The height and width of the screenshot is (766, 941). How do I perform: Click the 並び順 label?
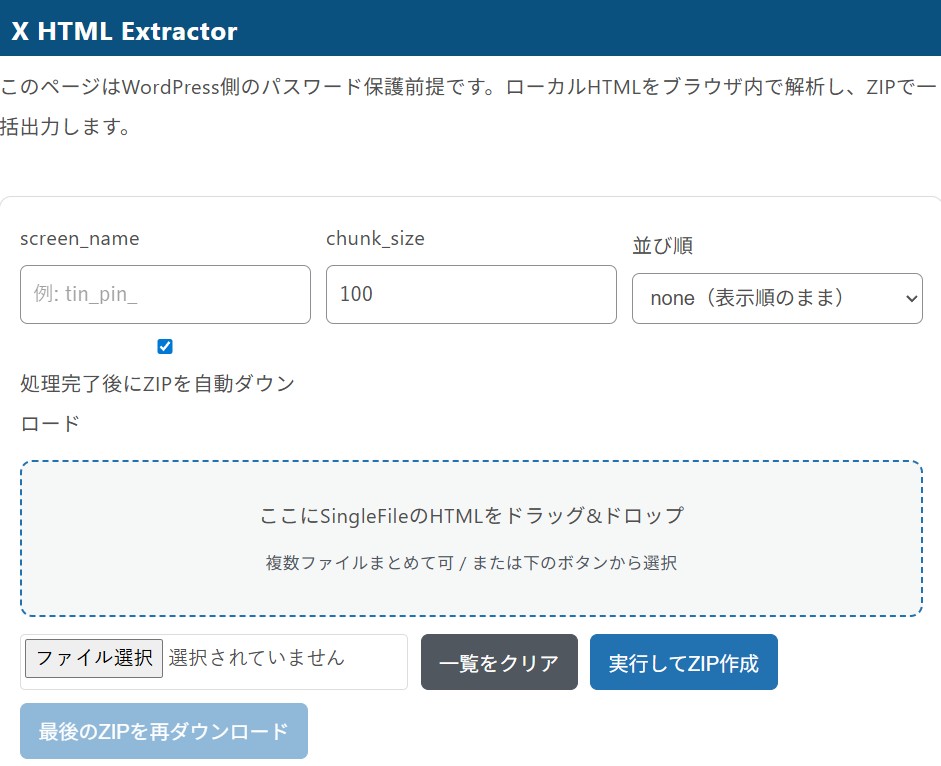click(662, 246)
